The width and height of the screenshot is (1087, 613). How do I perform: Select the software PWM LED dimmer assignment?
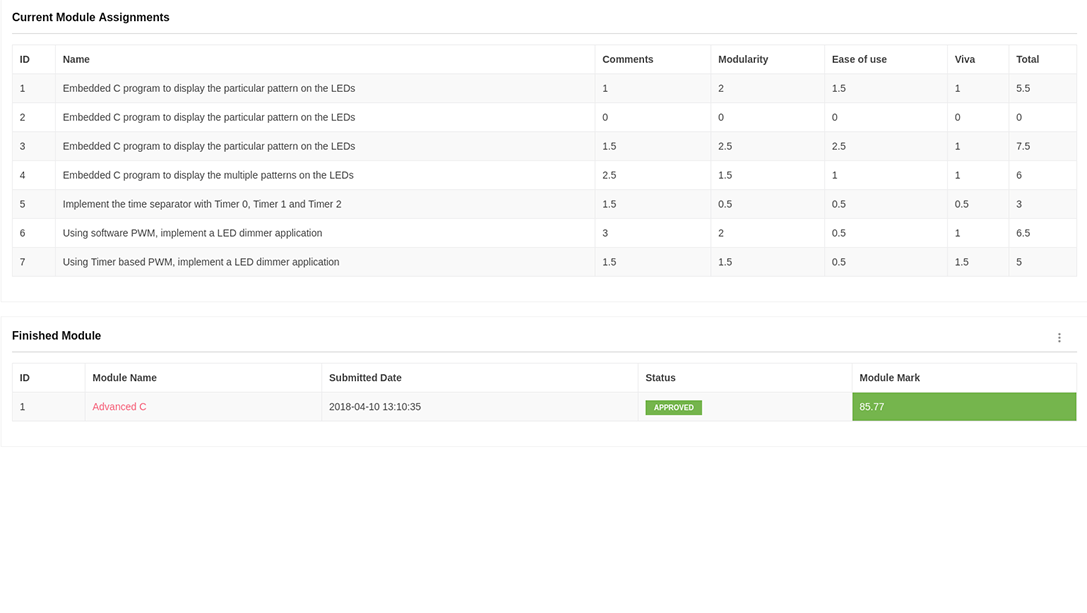click(192, 233)
